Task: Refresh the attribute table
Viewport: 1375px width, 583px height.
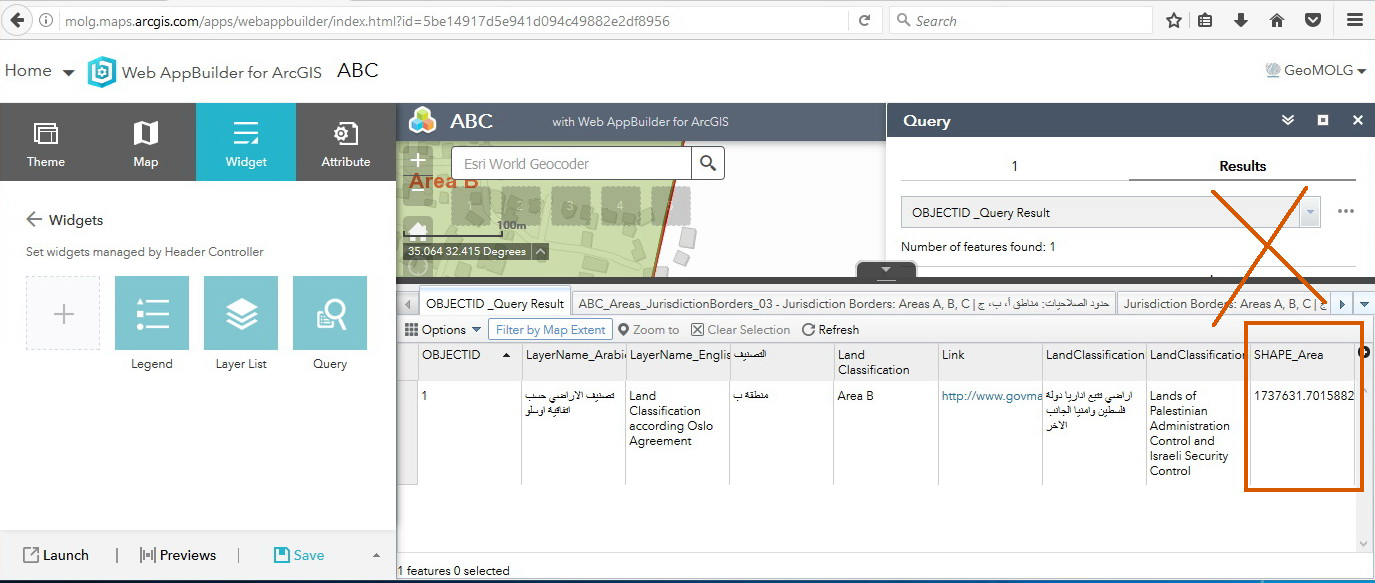Action: (830, 329)
